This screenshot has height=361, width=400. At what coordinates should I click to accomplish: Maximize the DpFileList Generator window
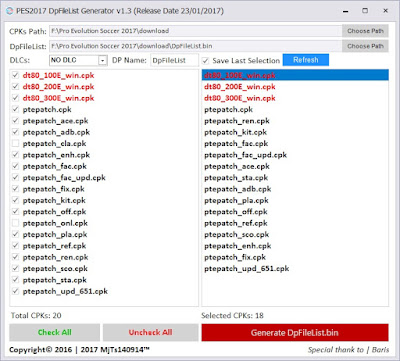tap(365, 11)
